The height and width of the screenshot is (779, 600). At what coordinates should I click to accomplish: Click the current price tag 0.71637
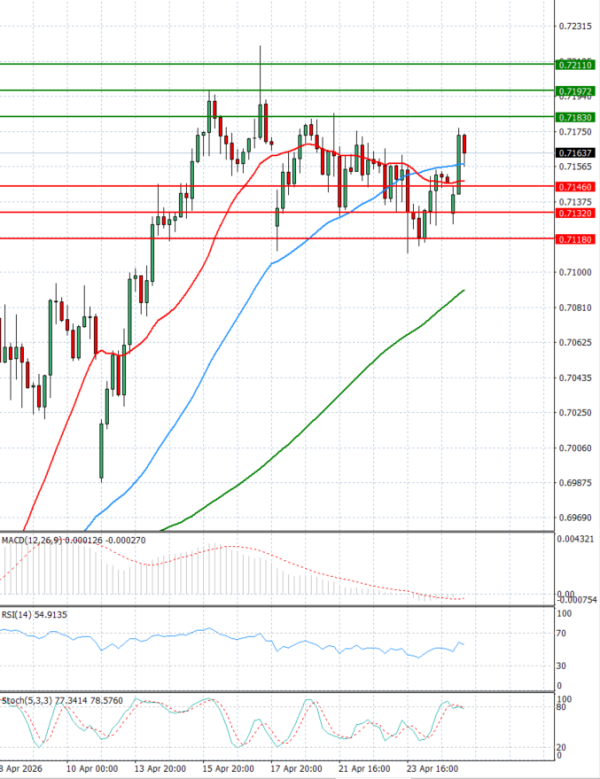575,153
